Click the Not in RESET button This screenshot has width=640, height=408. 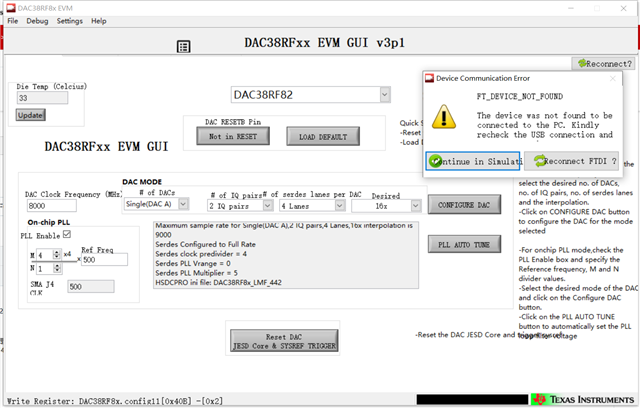(x=233, y=136)
